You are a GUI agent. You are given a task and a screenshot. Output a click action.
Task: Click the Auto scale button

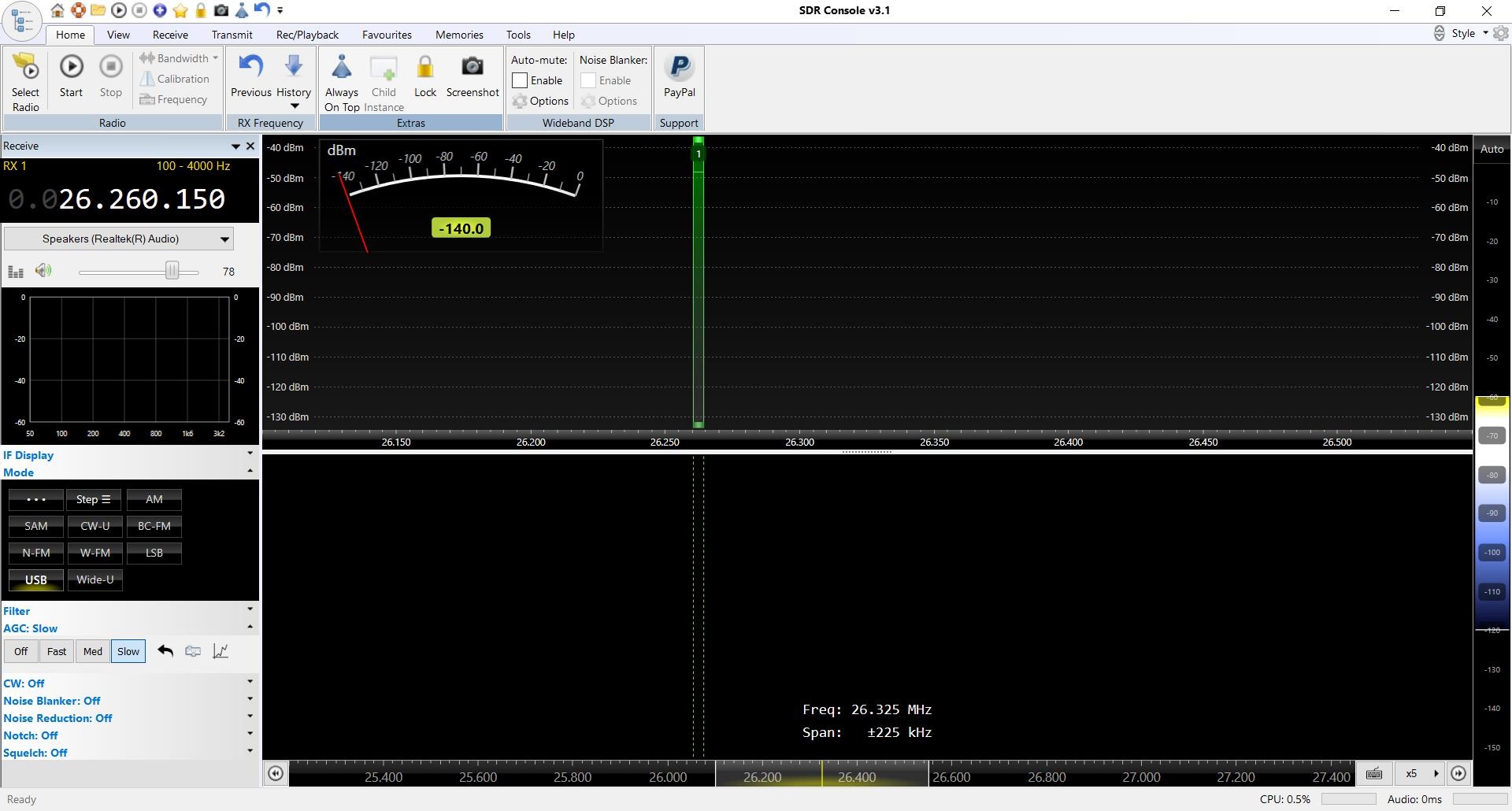(x=1492, y=149)
